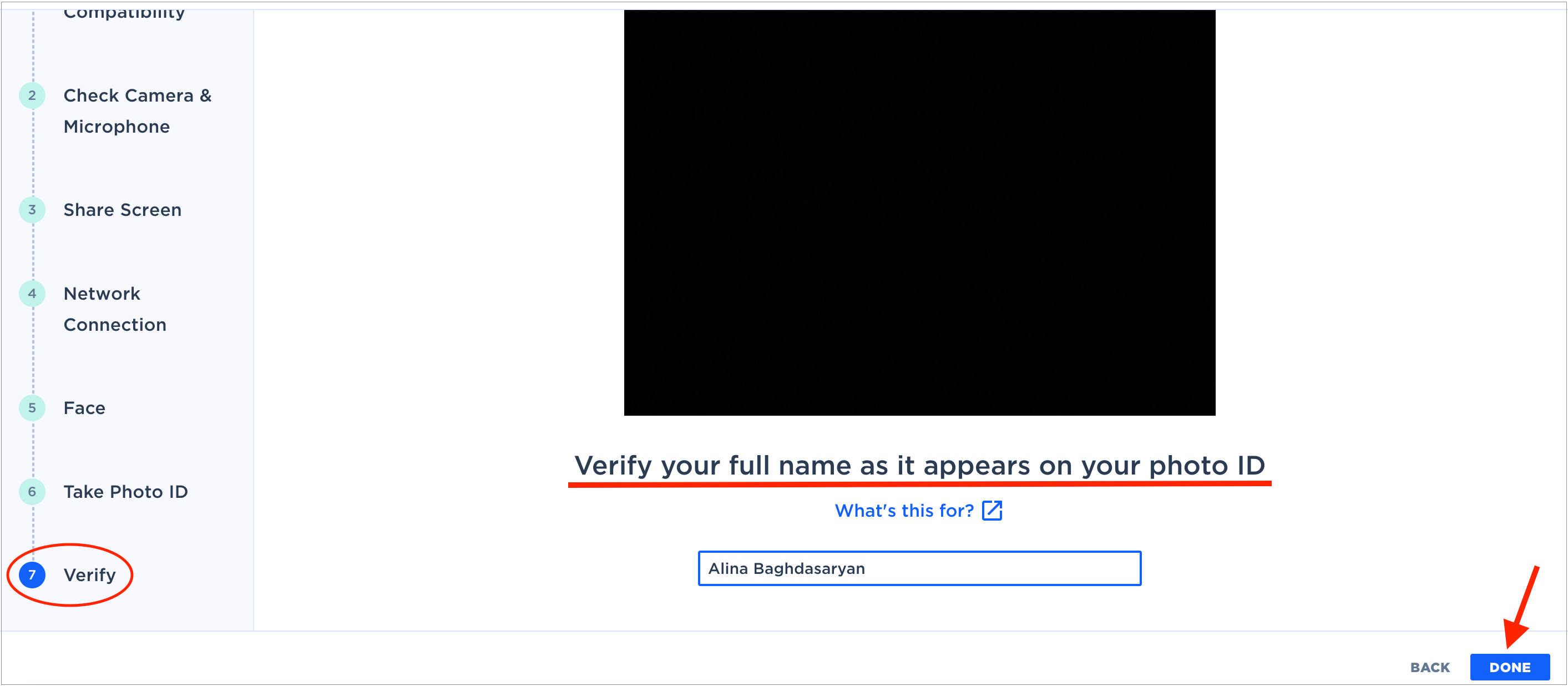Click the step 3 number badge

[32, 210]
